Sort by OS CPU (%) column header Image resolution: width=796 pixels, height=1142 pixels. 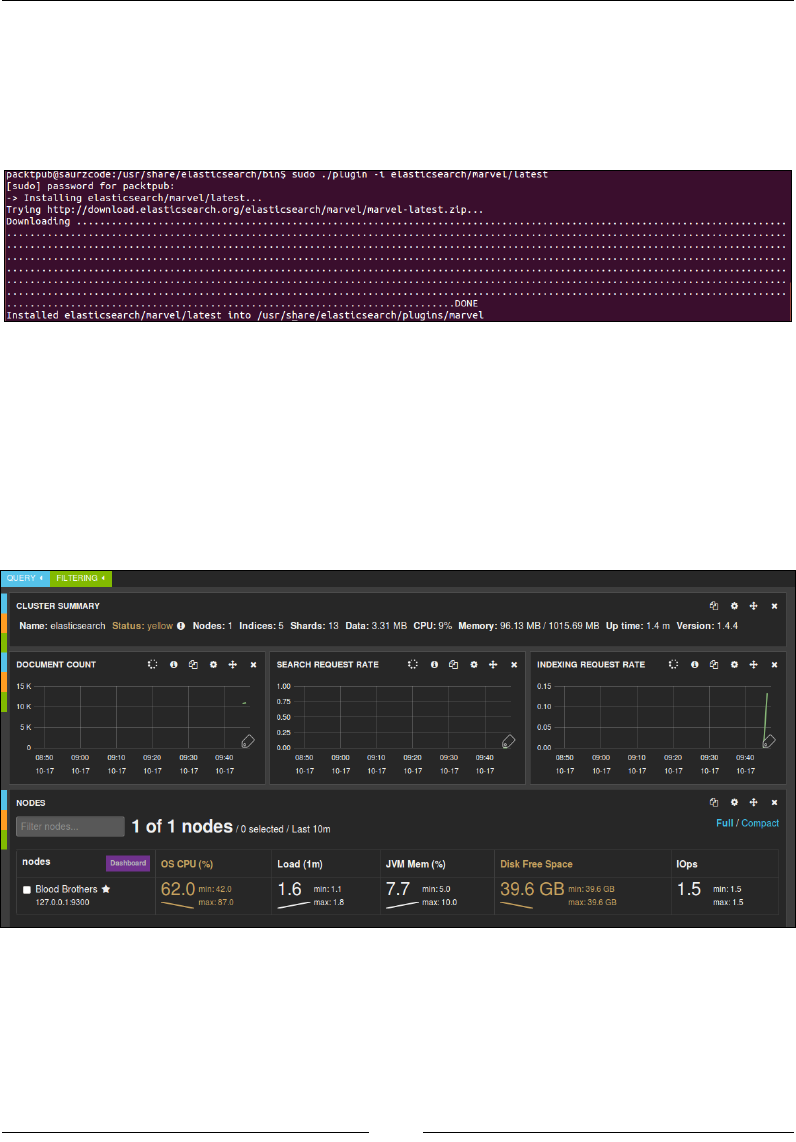[x=186, y=864]
